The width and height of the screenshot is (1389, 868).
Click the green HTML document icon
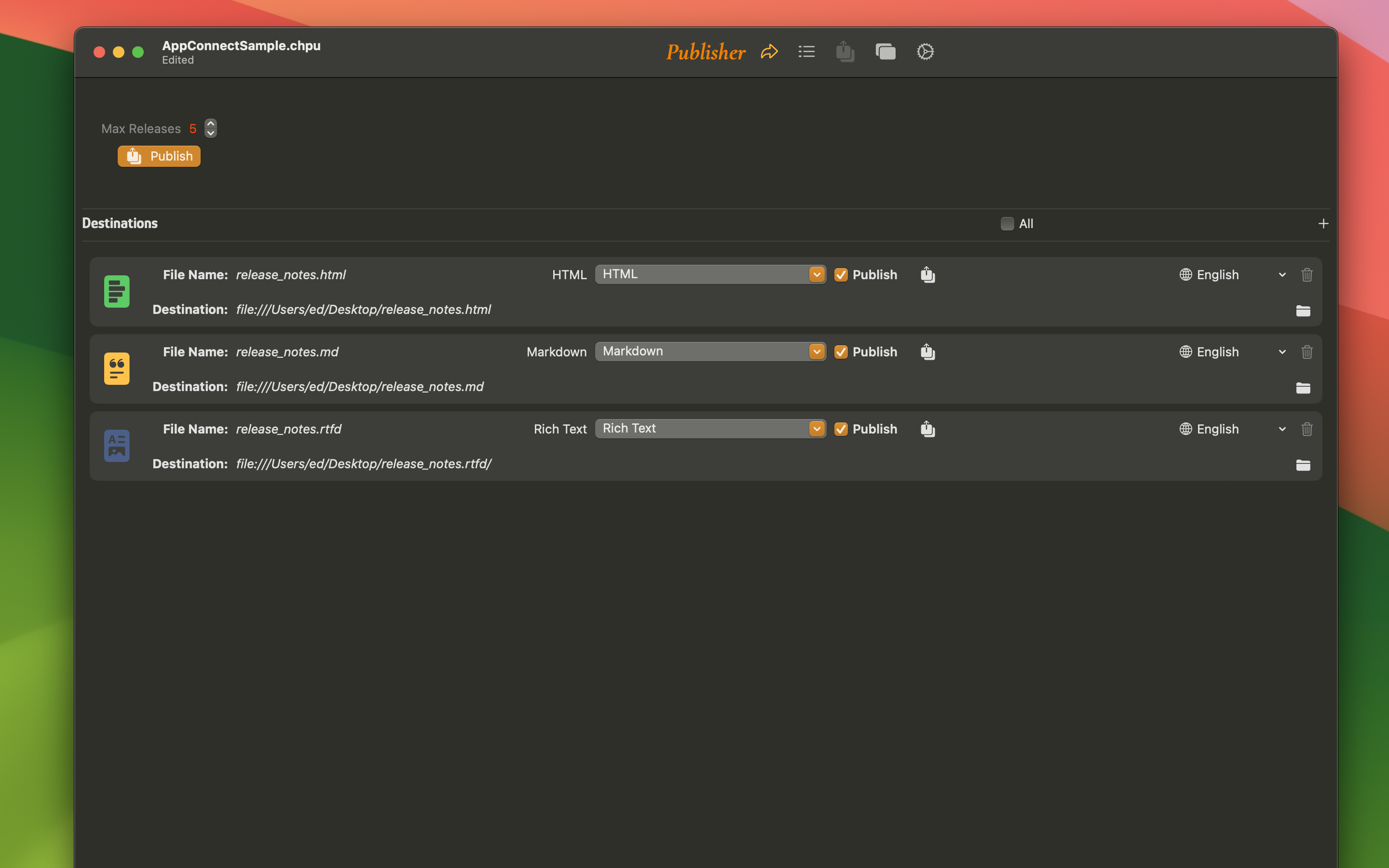pyautogui.click(x=117, y=292)
